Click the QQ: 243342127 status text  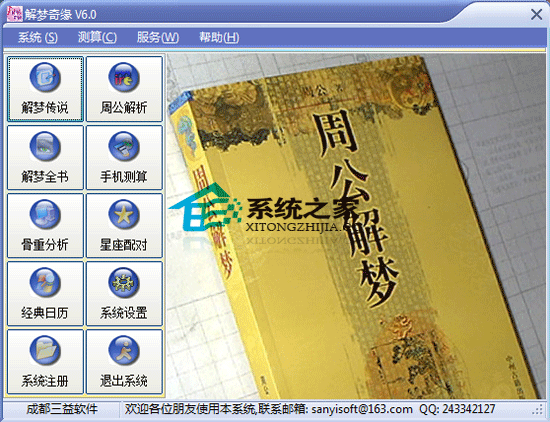(x=457, y=409)
